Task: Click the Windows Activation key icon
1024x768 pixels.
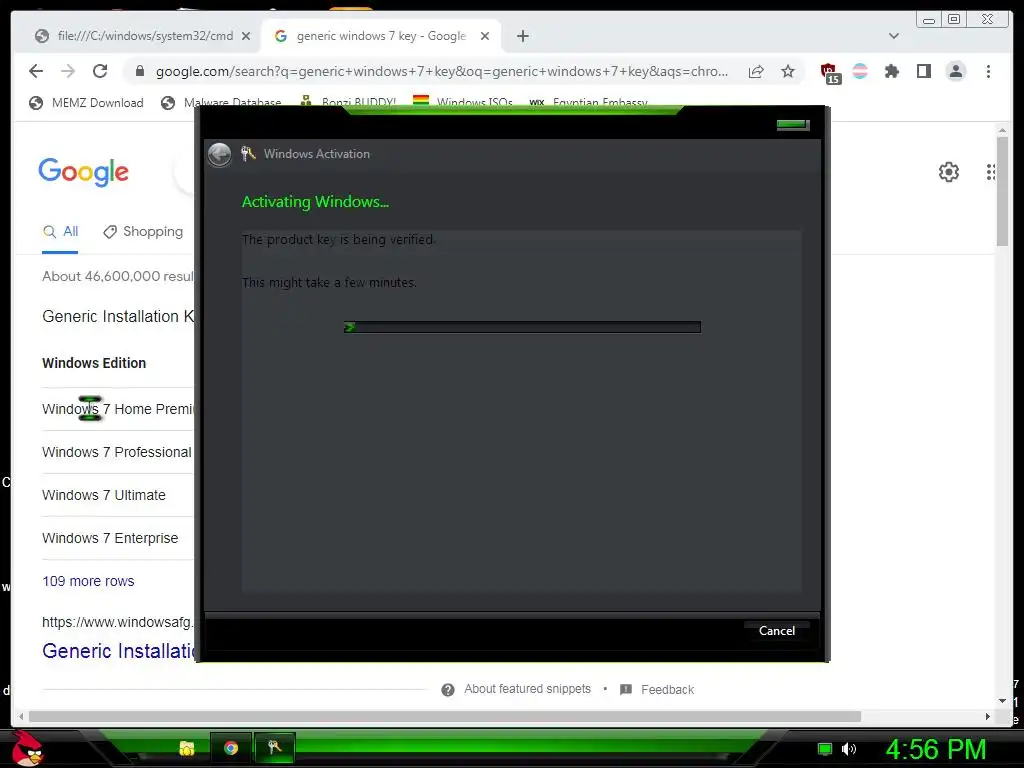Action: 248,153
